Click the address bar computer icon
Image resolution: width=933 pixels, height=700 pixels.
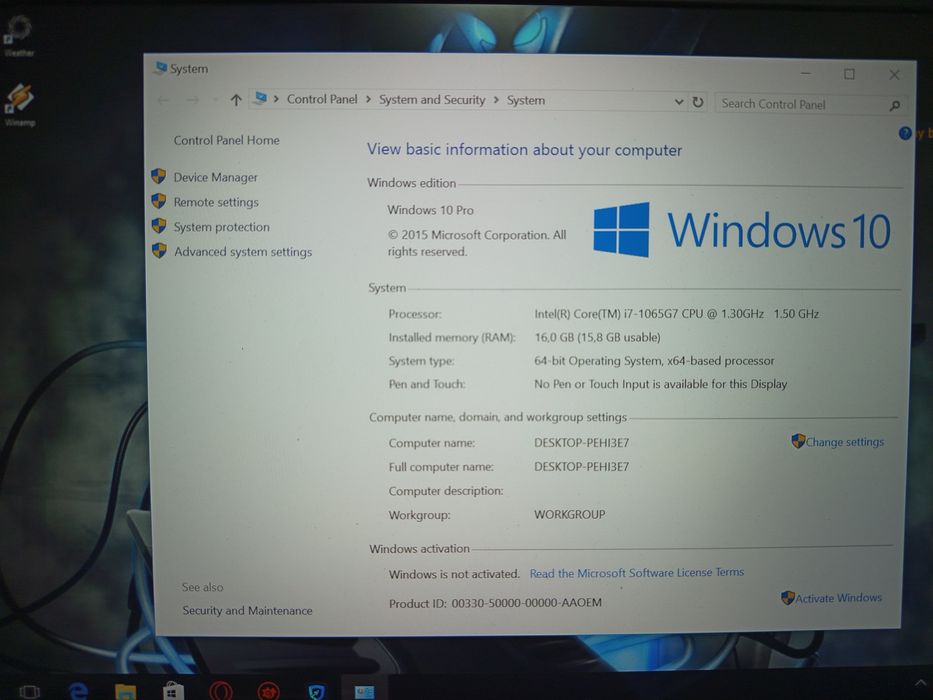point(261,98)
